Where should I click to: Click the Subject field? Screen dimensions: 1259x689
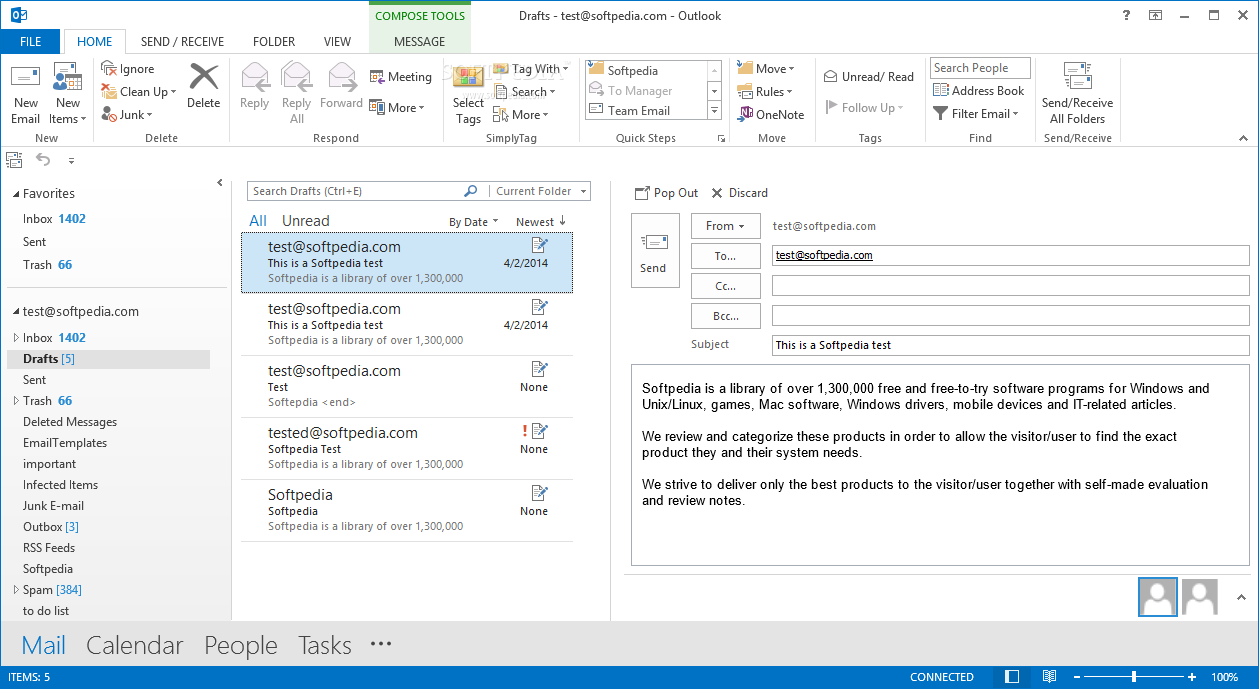(x=1010, y=345)
